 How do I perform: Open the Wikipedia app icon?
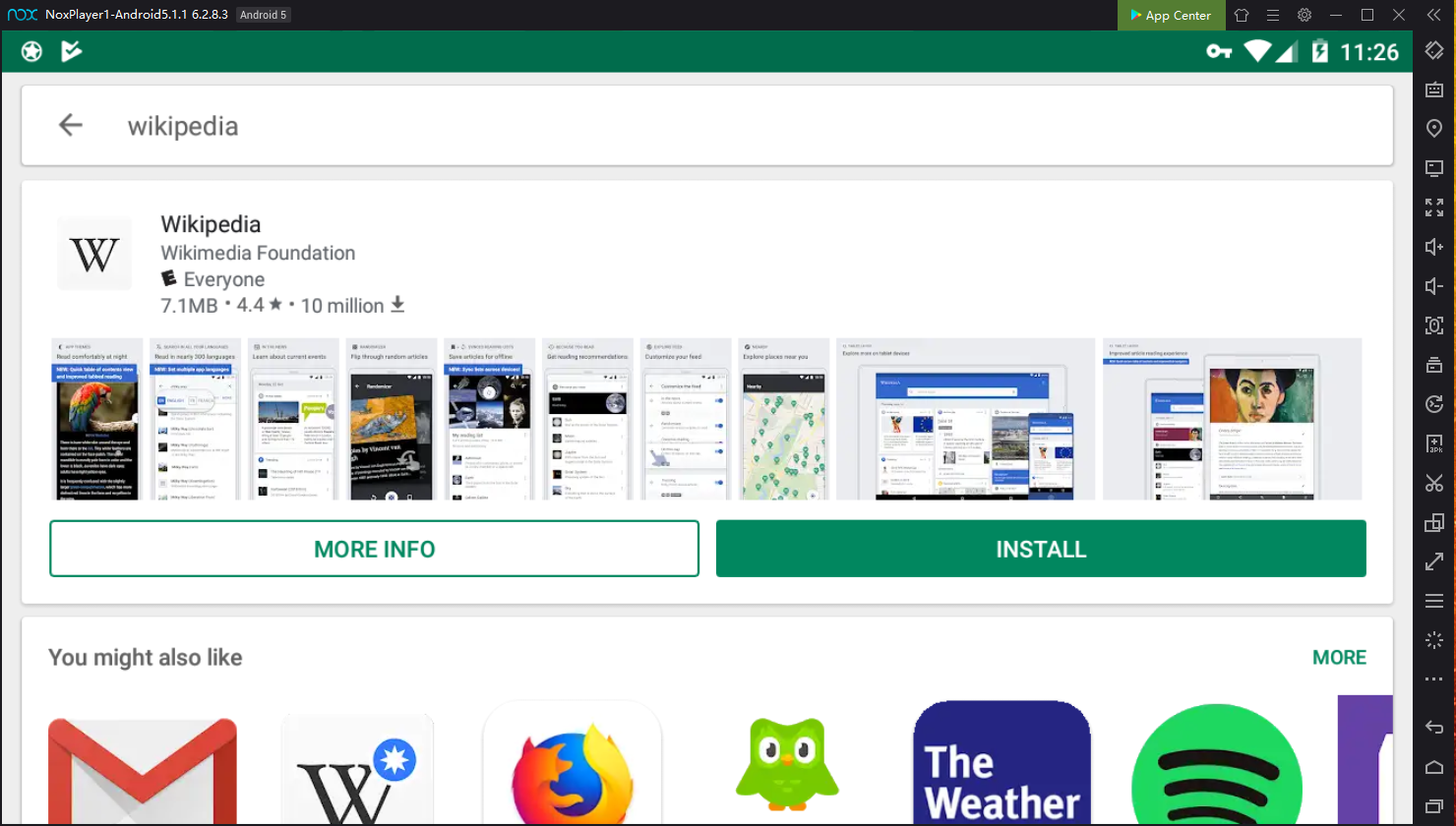[x=94, y=255]
